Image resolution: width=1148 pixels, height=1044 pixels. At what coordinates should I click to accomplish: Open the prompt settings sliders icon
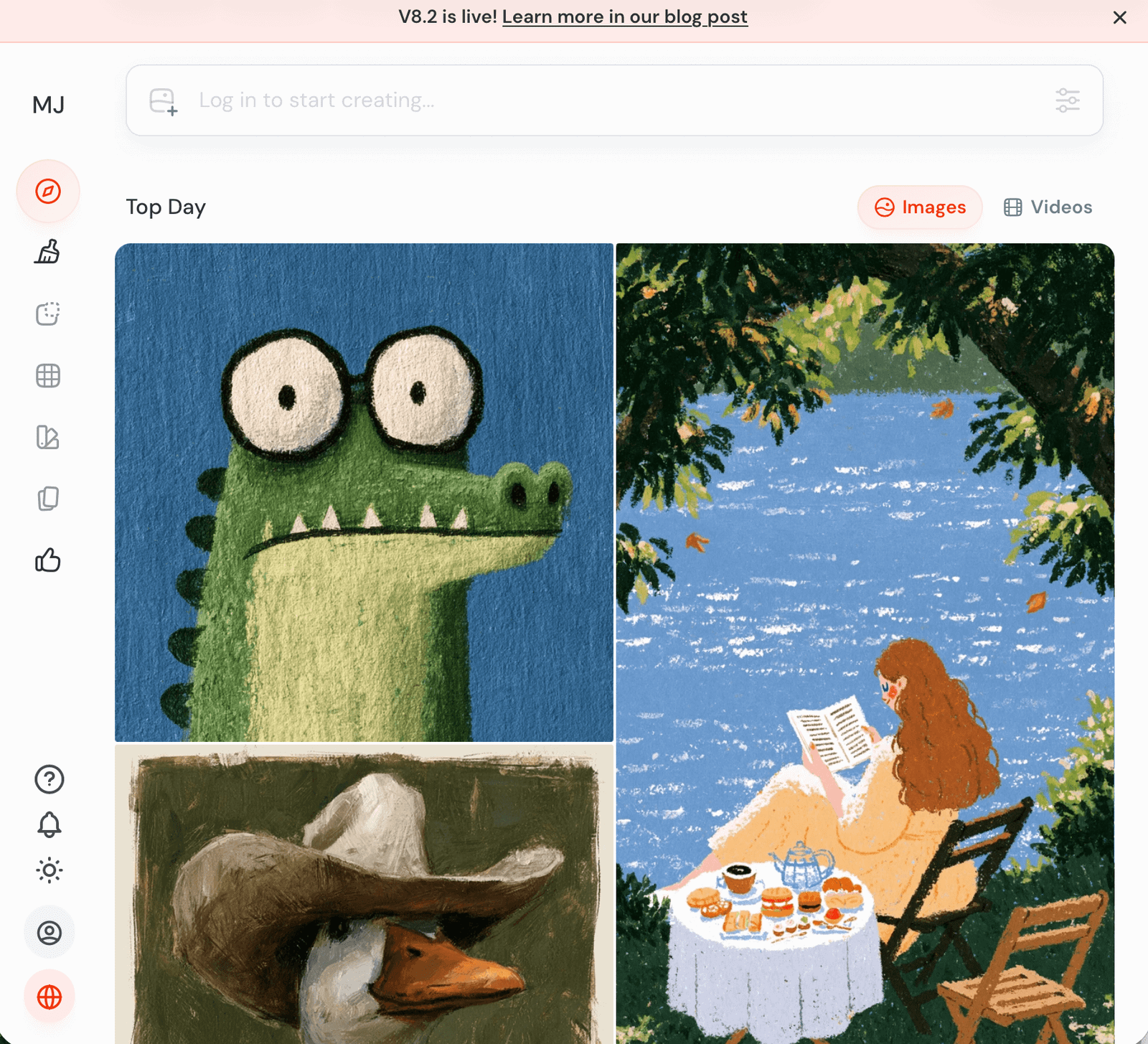(1068, 100)
